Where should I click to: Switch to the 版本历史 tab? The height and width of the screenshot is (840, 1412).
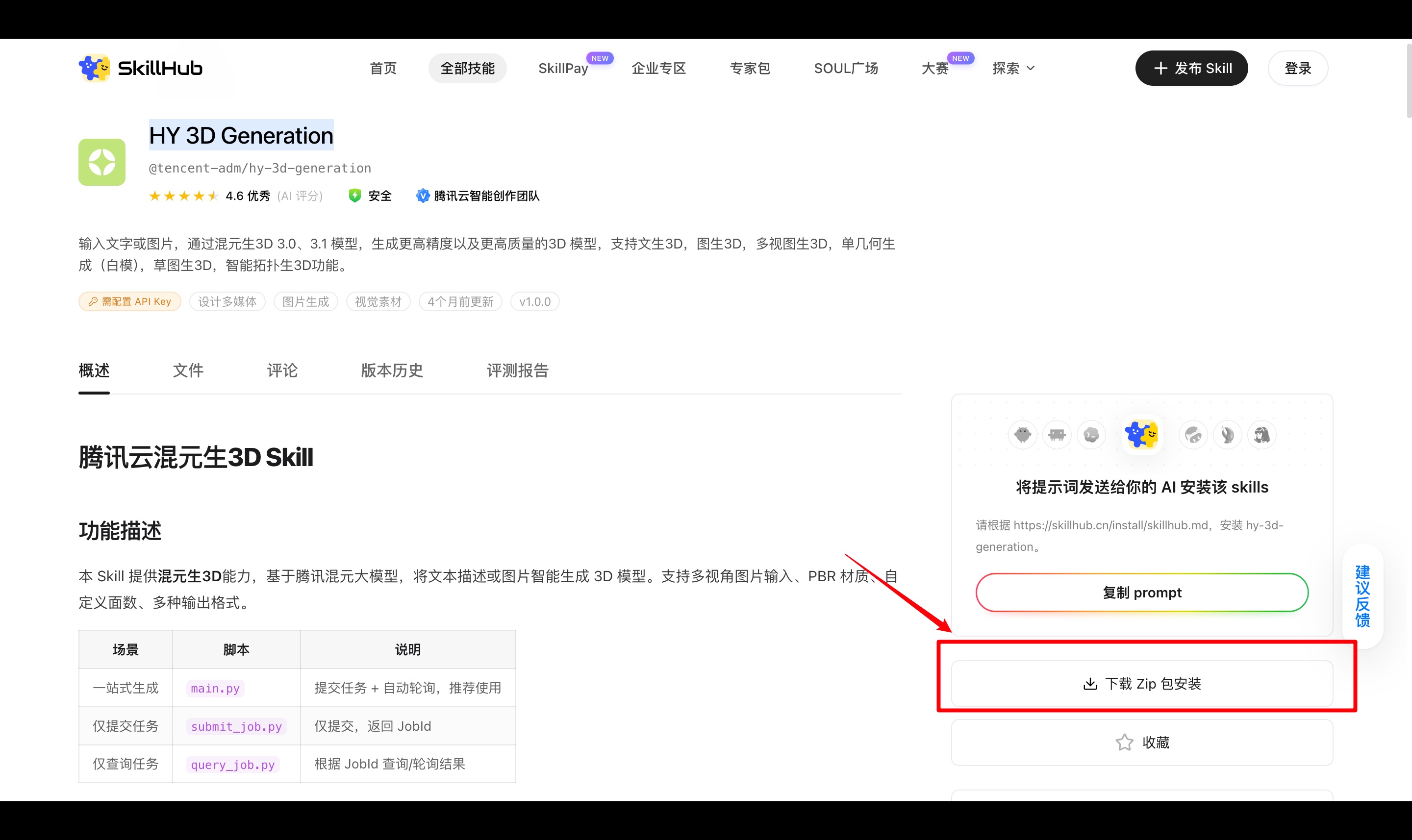pyautogui.click(x=392, y=371)
